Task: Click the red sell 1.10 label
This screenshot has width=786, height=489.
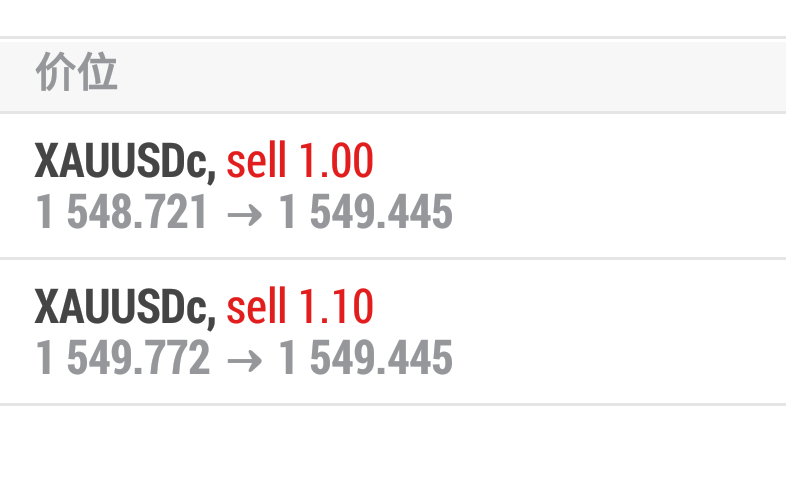Action: pyautogui.click(x=299, y=307)
